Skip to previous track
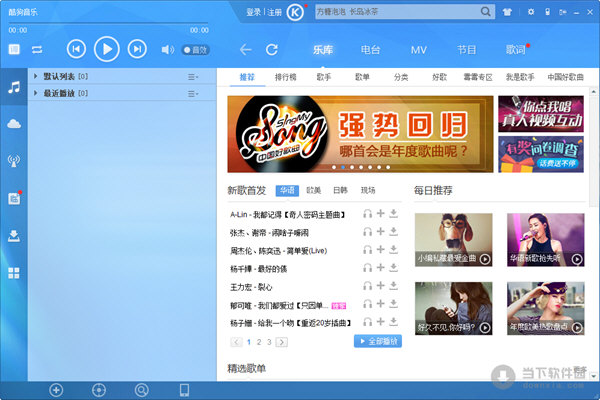This screenshot has height=400, width=600. (x=76, y=49)
